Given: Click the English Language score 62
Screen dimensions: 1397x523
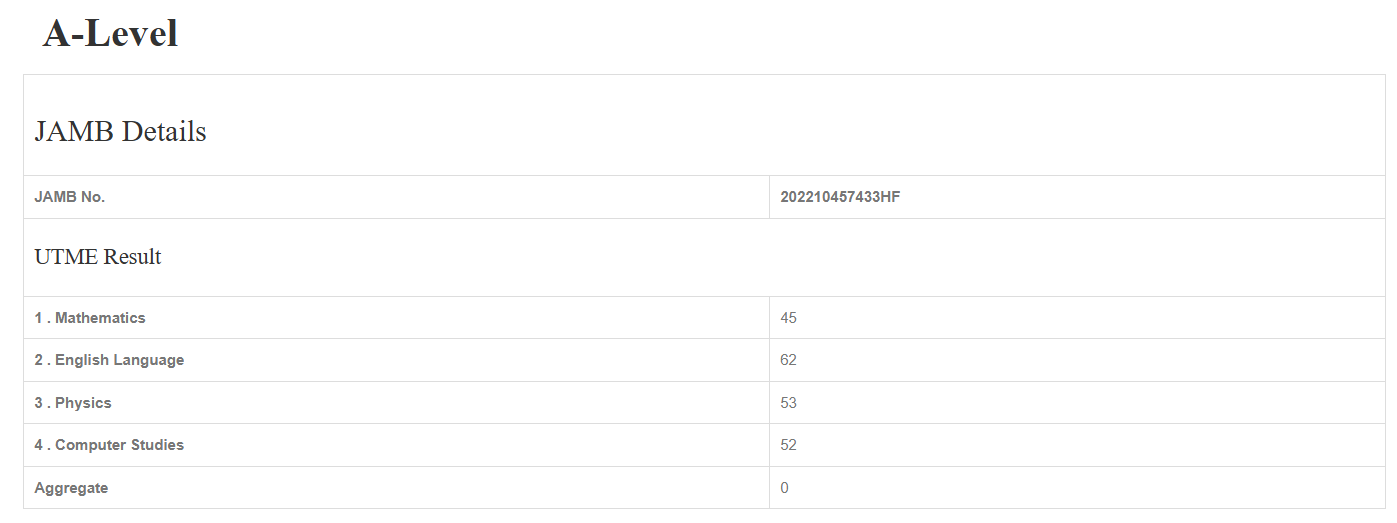Looking at the screenshot, I should click(788, 360).
